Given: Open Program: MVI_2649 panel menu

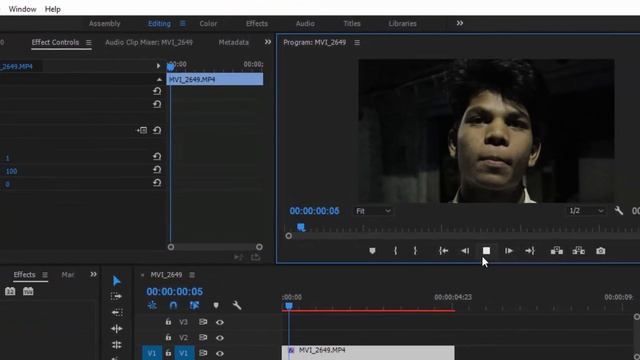Looking at the screenshot, I should (x=357, y=42).
